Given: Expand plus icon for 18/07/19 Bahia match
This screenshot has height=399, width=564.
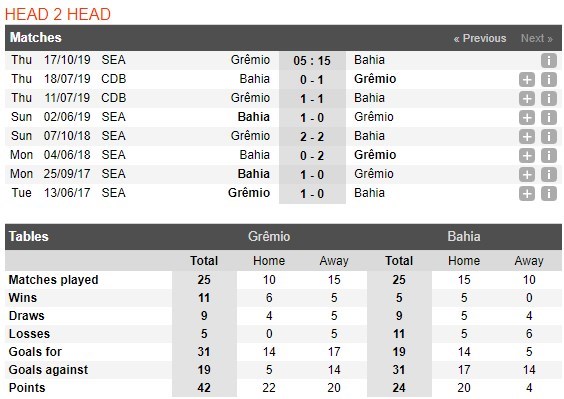Looking at the screenshot, I should tap(527, 80).
